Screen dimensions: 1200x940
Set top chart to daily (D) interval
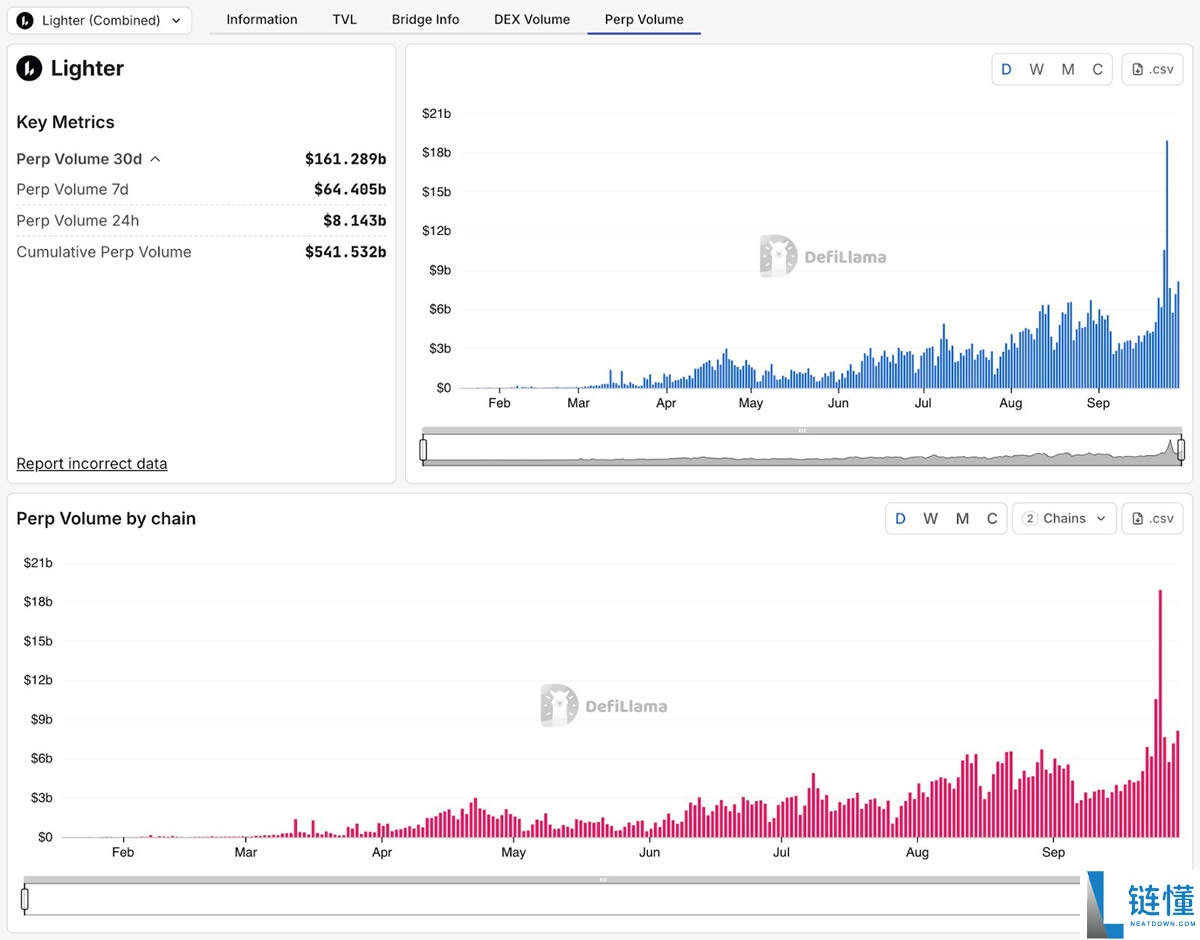[x=1006, y=69]
